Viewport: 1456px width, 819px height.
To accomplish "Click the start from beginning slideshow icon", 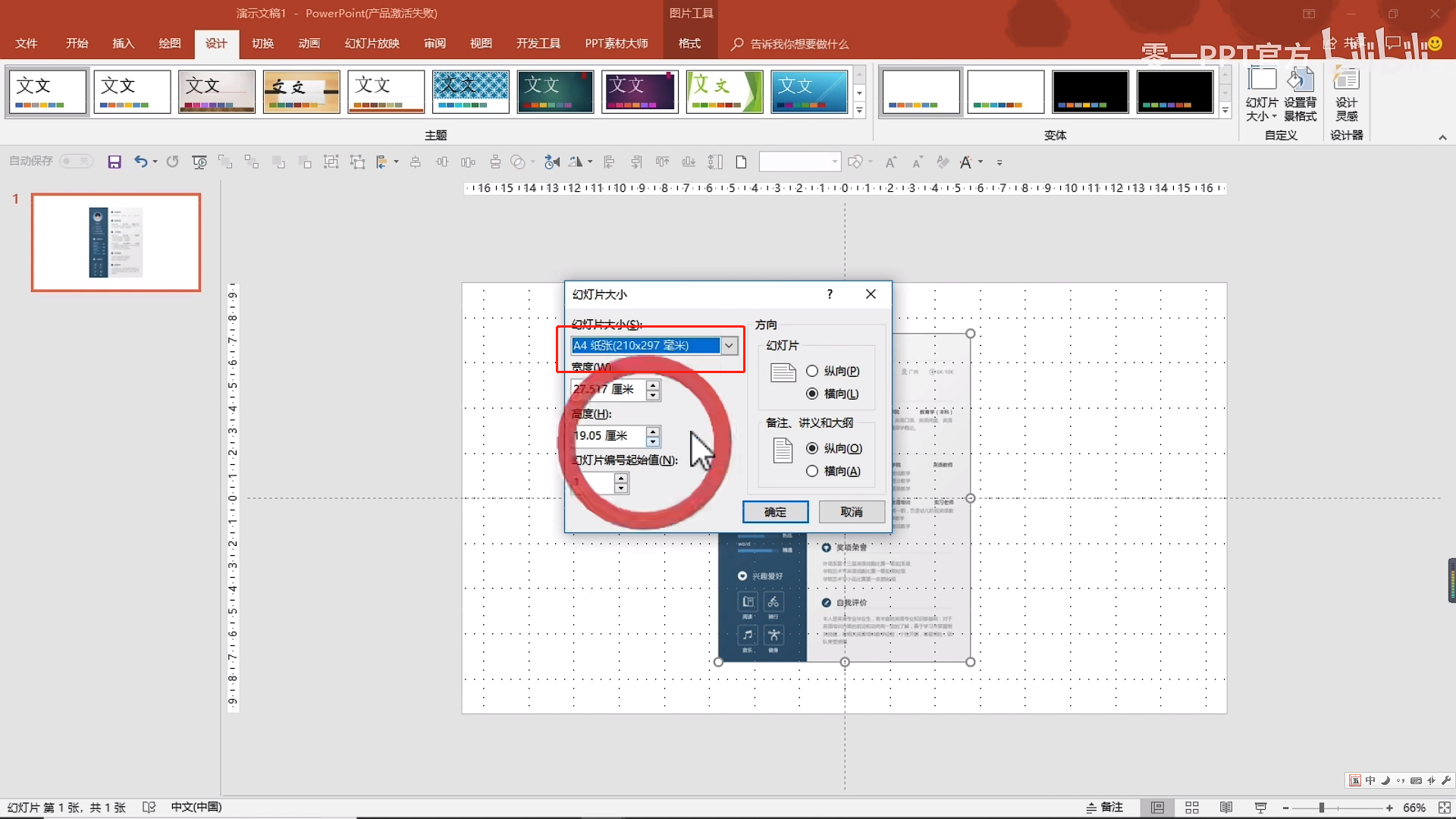I will [199, 162].
